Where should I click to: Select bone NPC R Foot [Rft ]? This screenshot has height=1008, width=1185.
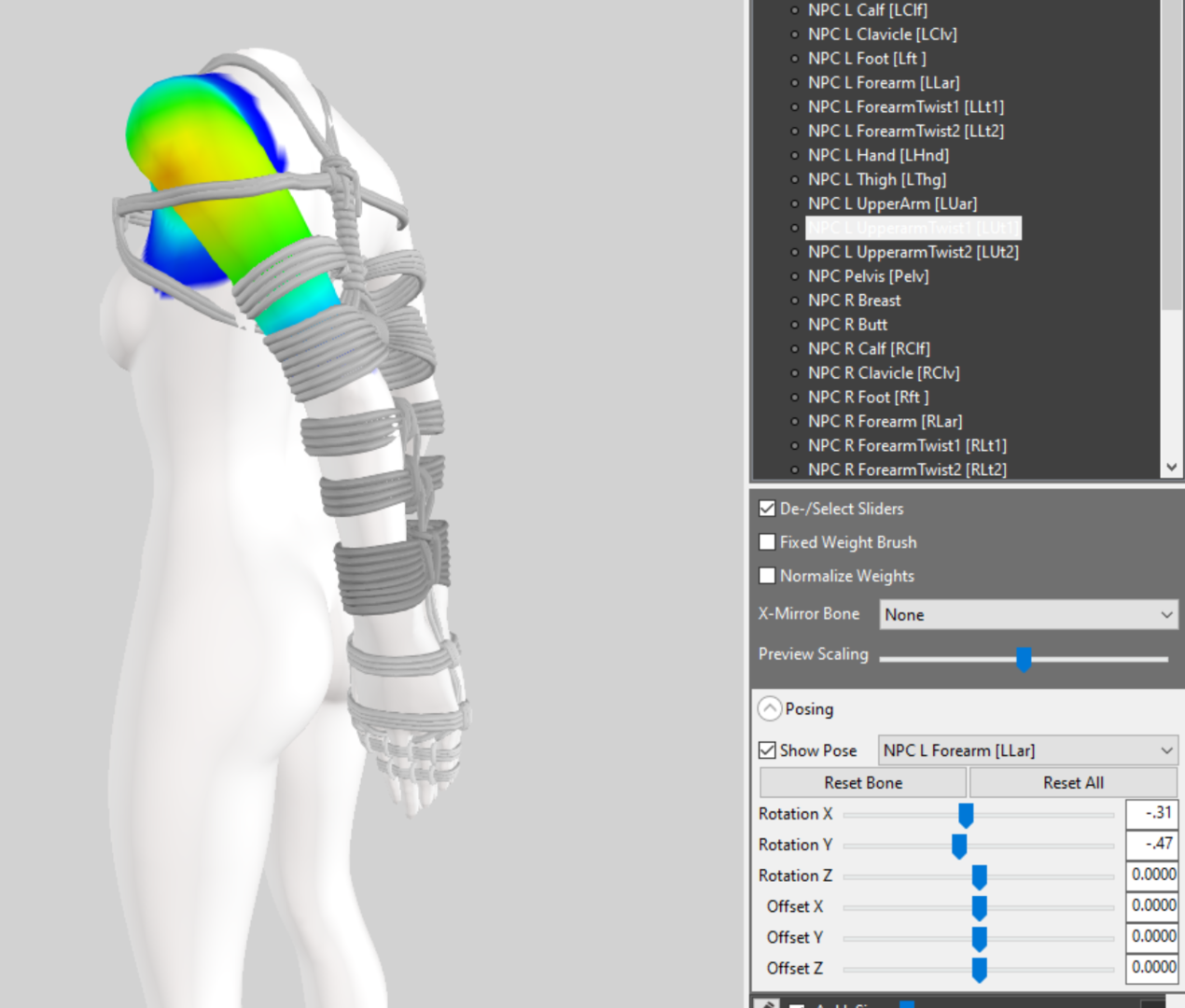(869, 399)
